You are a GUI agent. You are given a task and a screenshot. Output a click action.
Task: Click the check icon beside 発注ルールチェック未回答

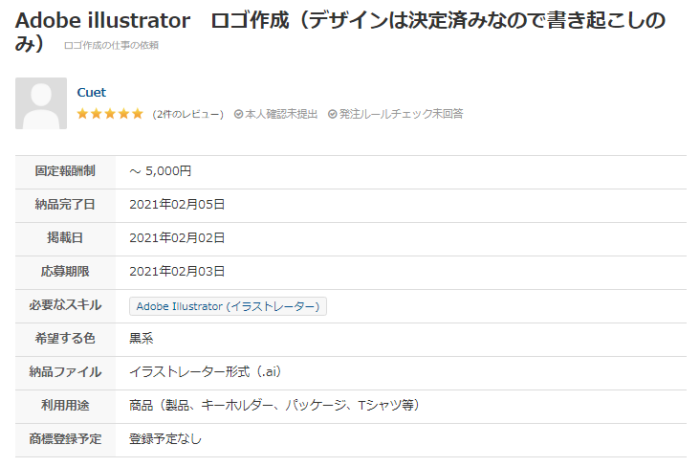pyautogui.click(x=332, y=114)
